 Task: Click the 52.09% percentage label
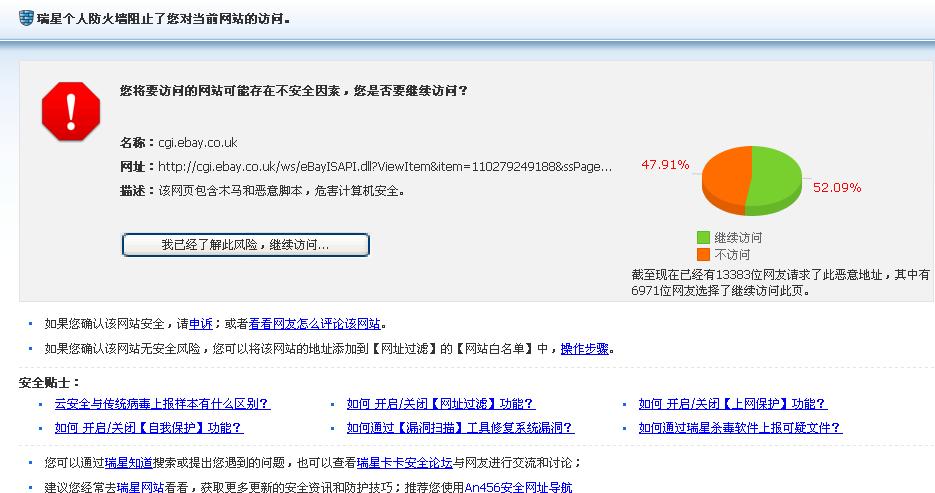(x=837, y=188)
